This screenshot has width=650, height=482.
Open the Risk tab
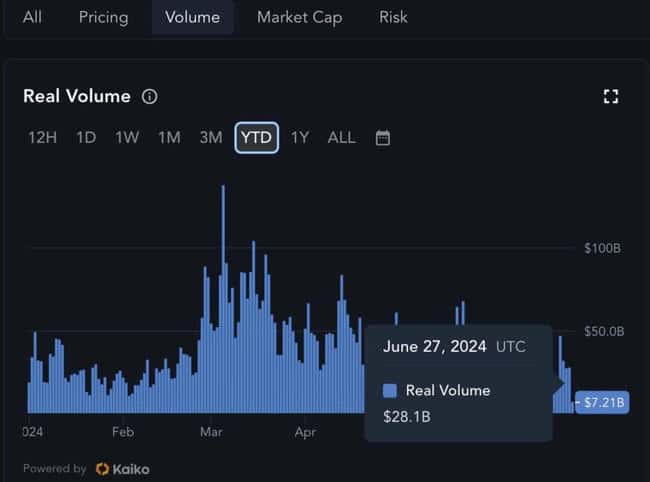393,17
